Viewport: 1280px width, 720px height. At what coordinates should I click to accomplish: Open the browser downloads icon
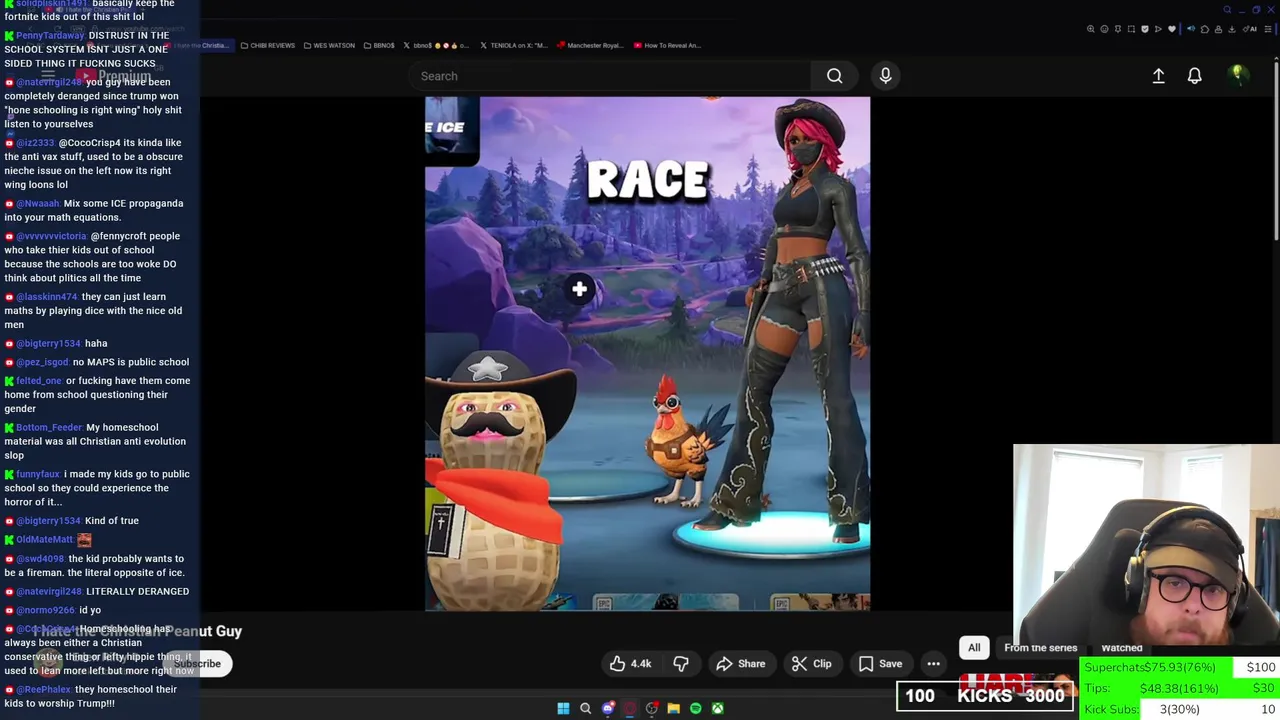click(x=1231, y=29)
